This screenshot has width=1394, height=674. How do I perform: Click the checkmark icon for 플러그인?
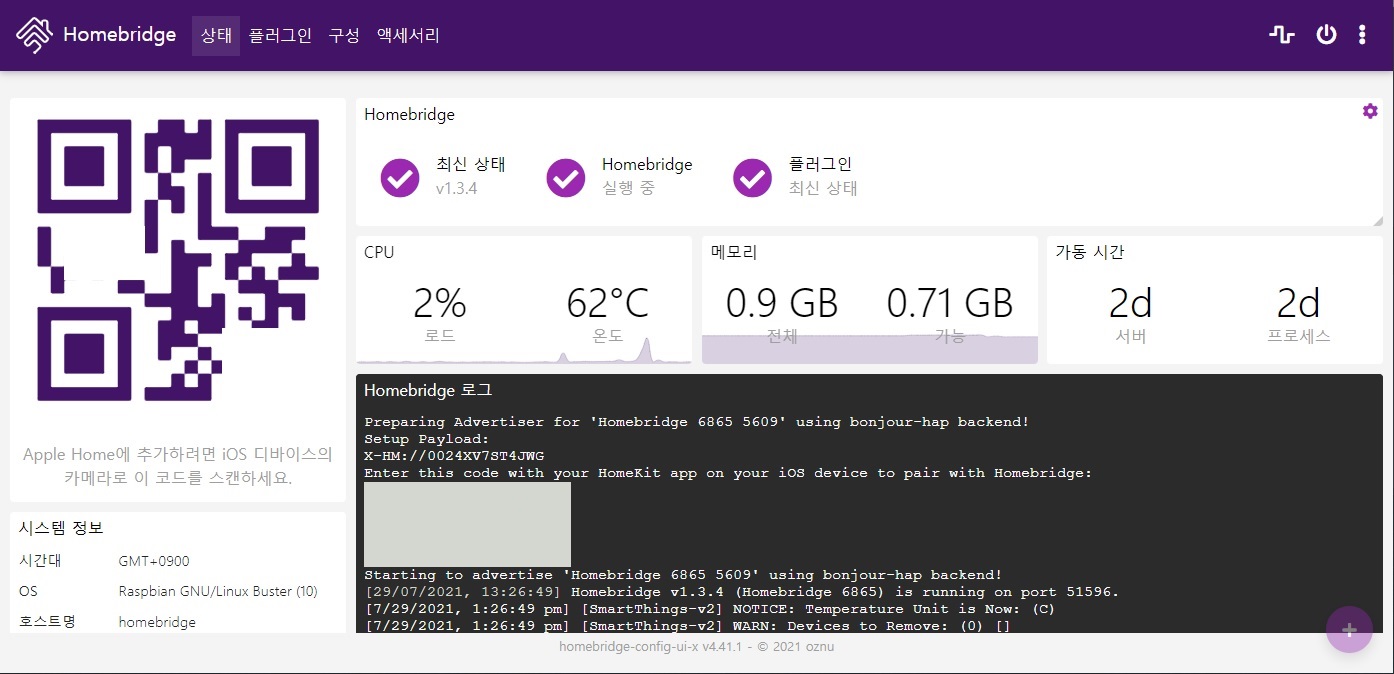(752, 178)
